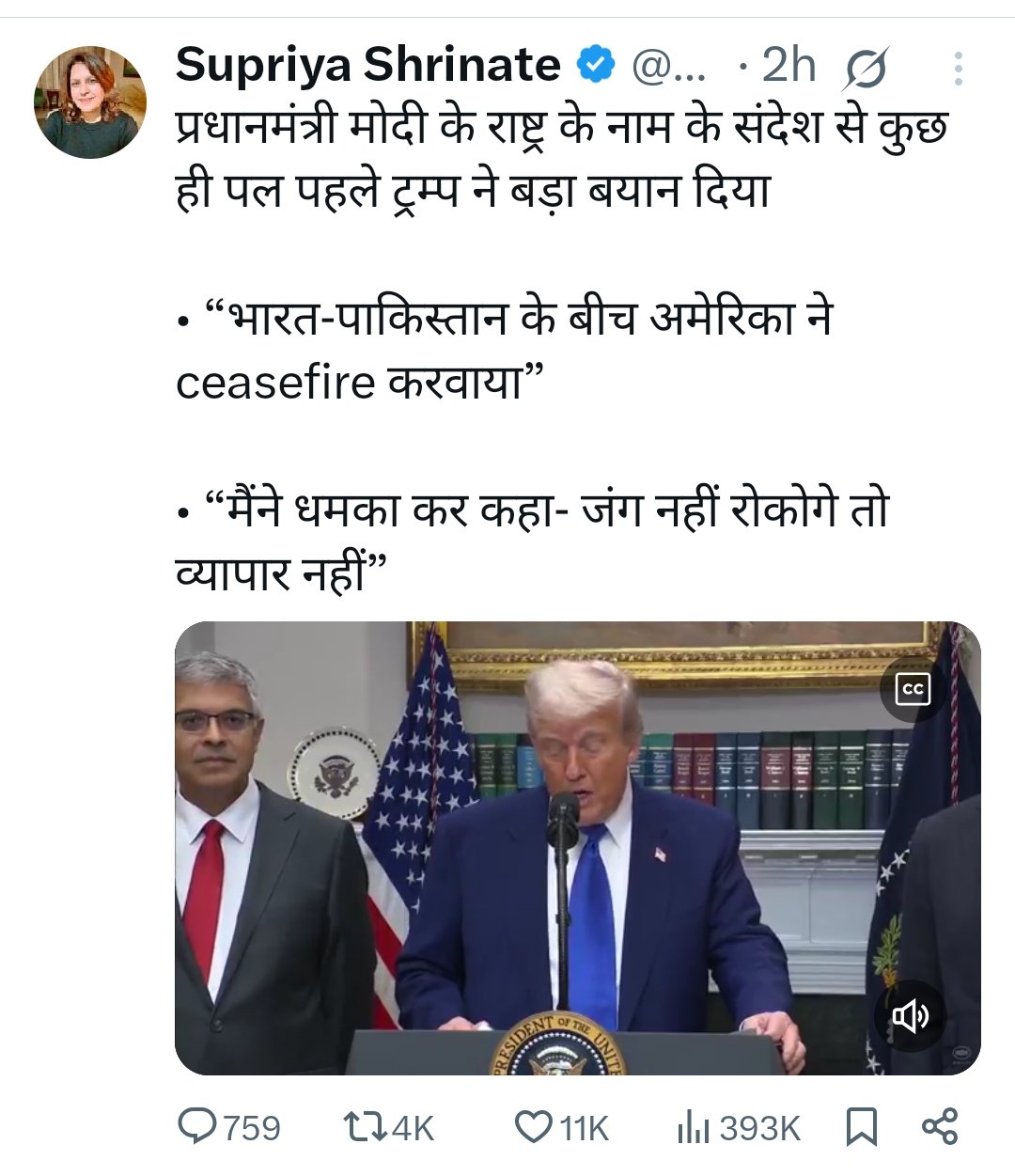
Task: Click the 393K views count
Action: point(760,1127)
